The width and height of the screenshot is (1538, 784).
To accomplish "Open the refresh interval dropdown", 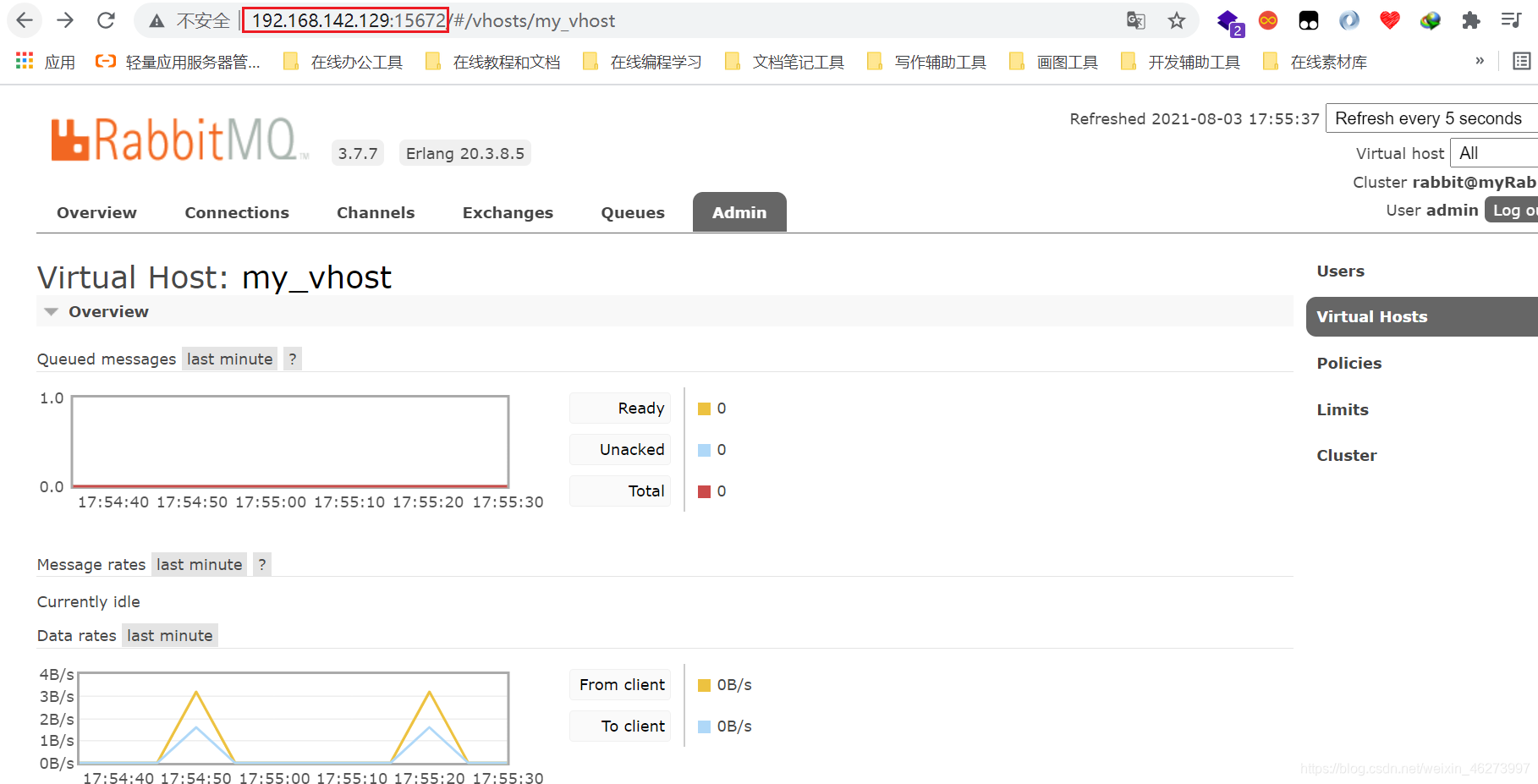I will click(x=1431, y=118).
